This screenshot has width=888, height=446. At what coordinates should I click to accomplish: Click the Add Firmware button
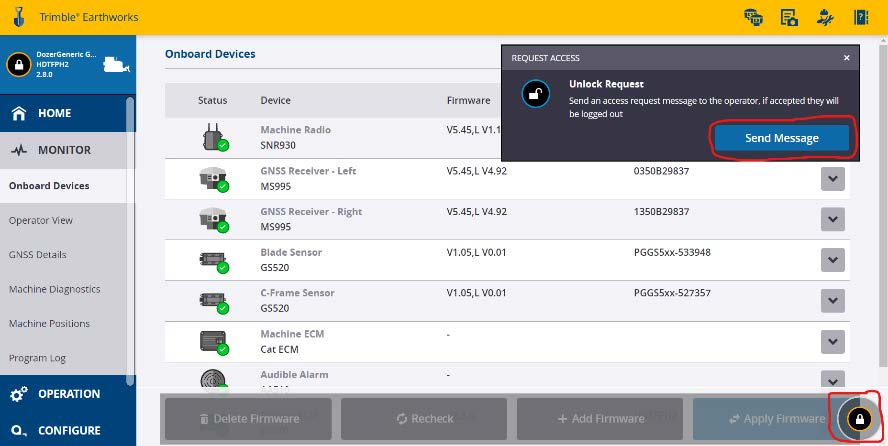pos(600,419)
